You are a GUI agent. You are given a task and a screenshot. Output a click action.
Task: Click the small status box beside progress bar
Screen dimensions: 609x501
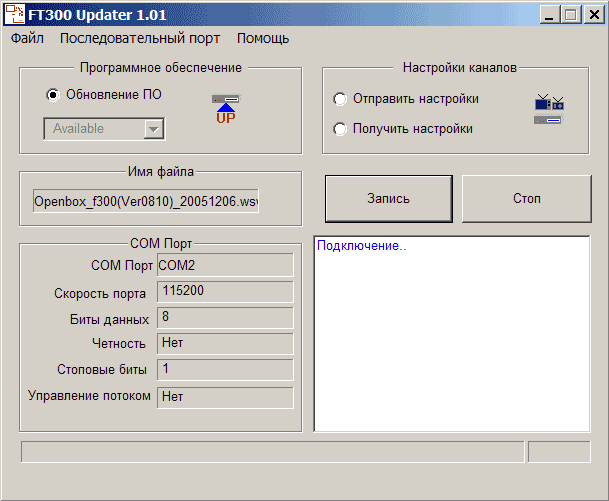pyautogui.click(x=559, y=452)
